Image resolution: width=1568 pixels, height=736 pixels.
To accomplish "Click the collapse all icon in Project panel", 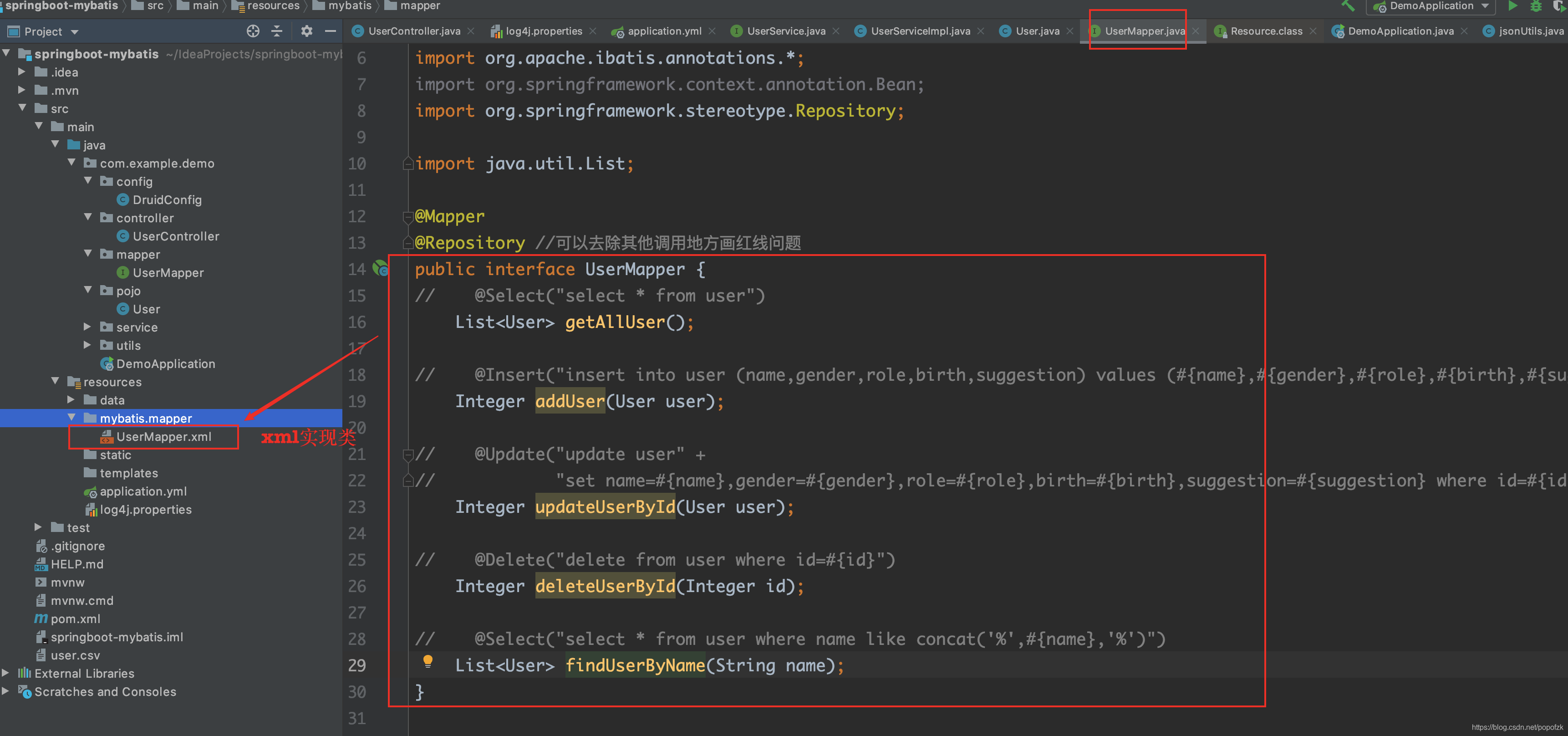I will 277,31.
